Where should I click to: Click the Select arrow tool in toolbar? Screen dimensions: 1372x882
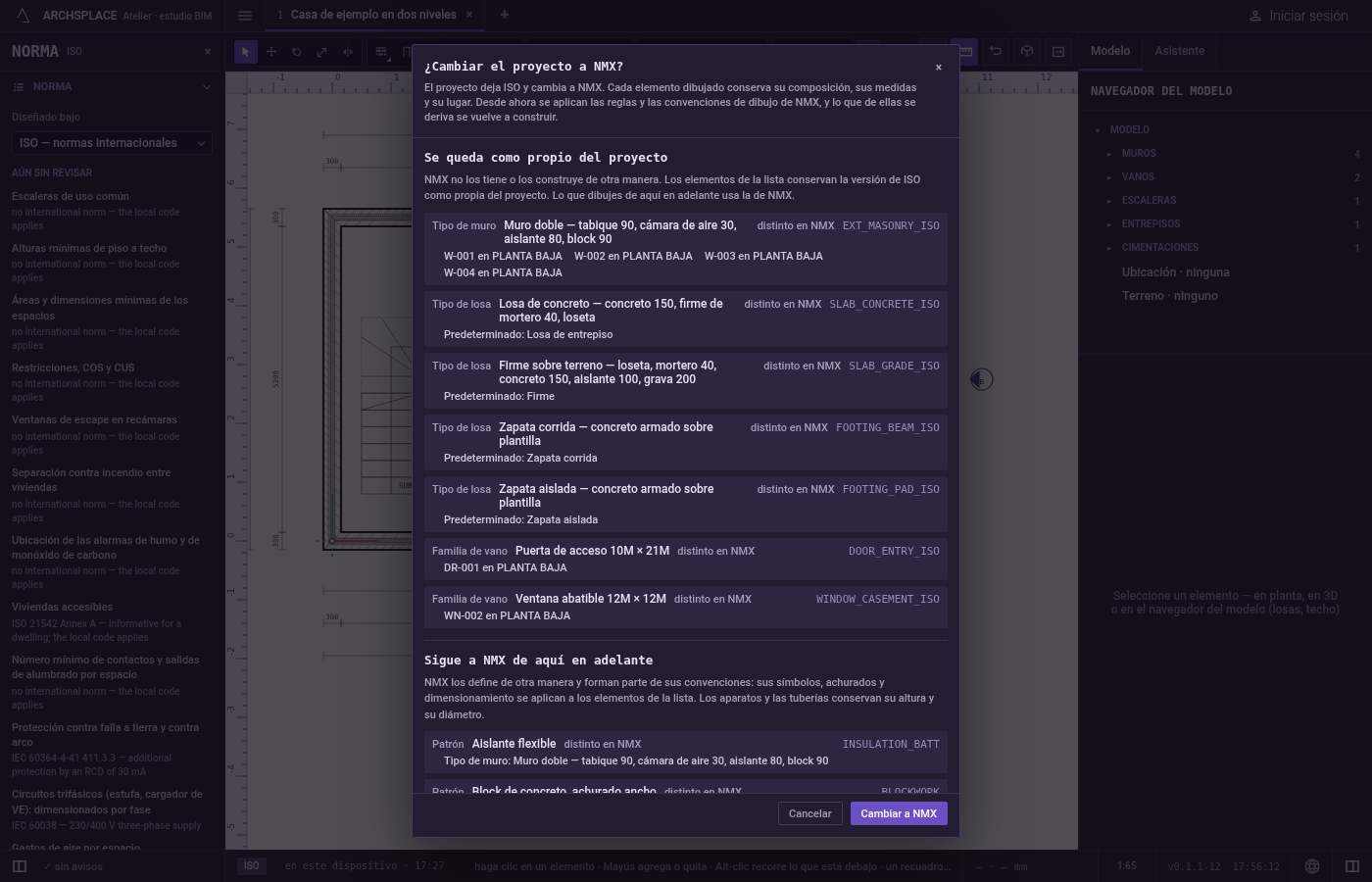pos(246,52)
